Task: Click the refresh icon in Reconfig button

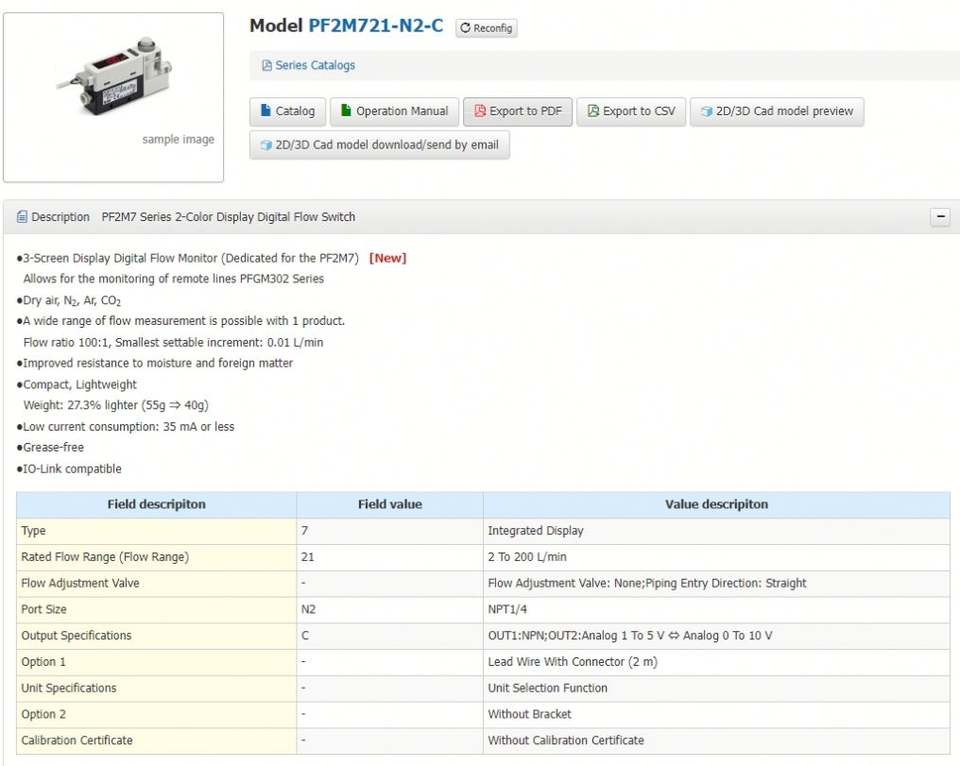Action: [x=465, y=28]
